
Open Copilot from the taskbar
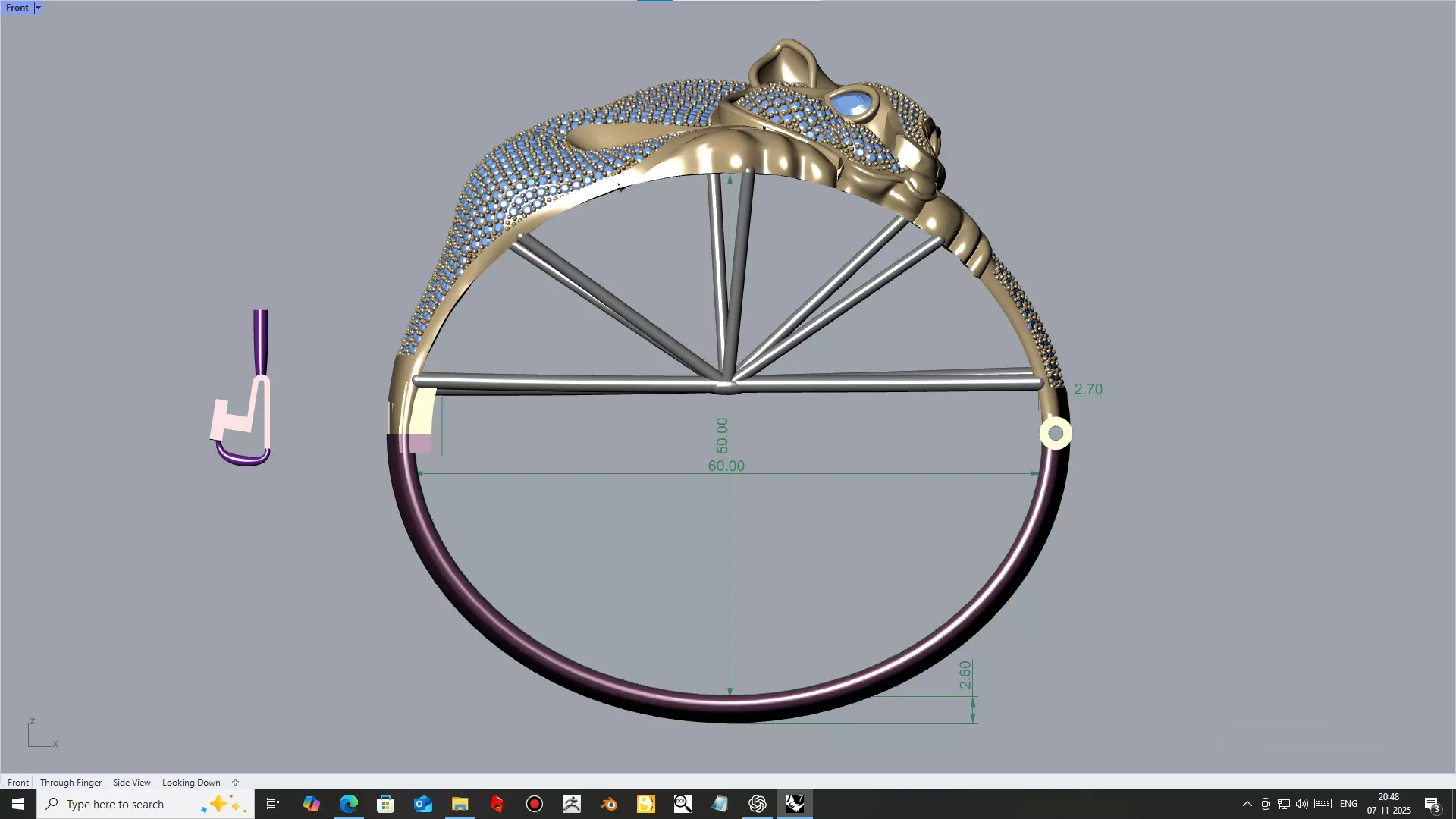(312, 804)
